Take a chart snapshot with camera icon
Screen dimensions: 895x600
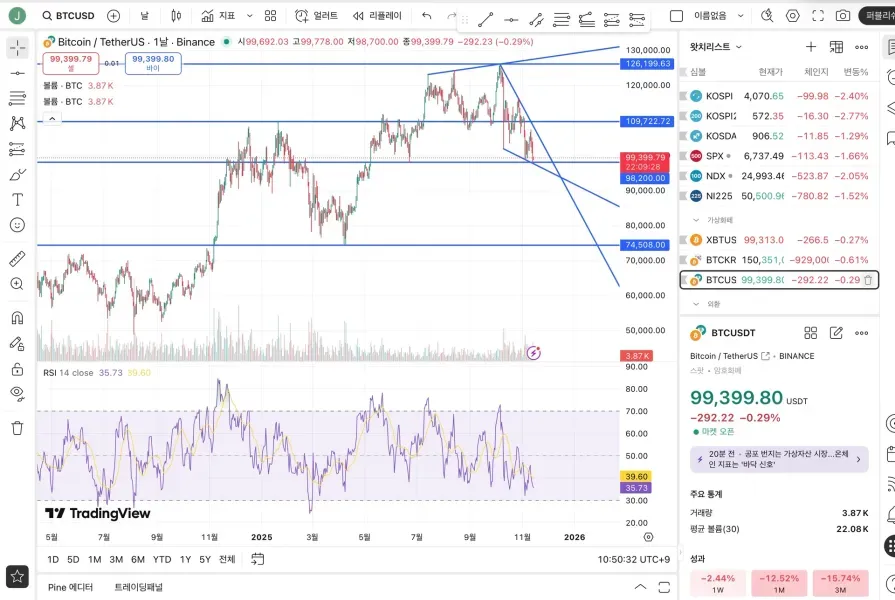(842, 16)
